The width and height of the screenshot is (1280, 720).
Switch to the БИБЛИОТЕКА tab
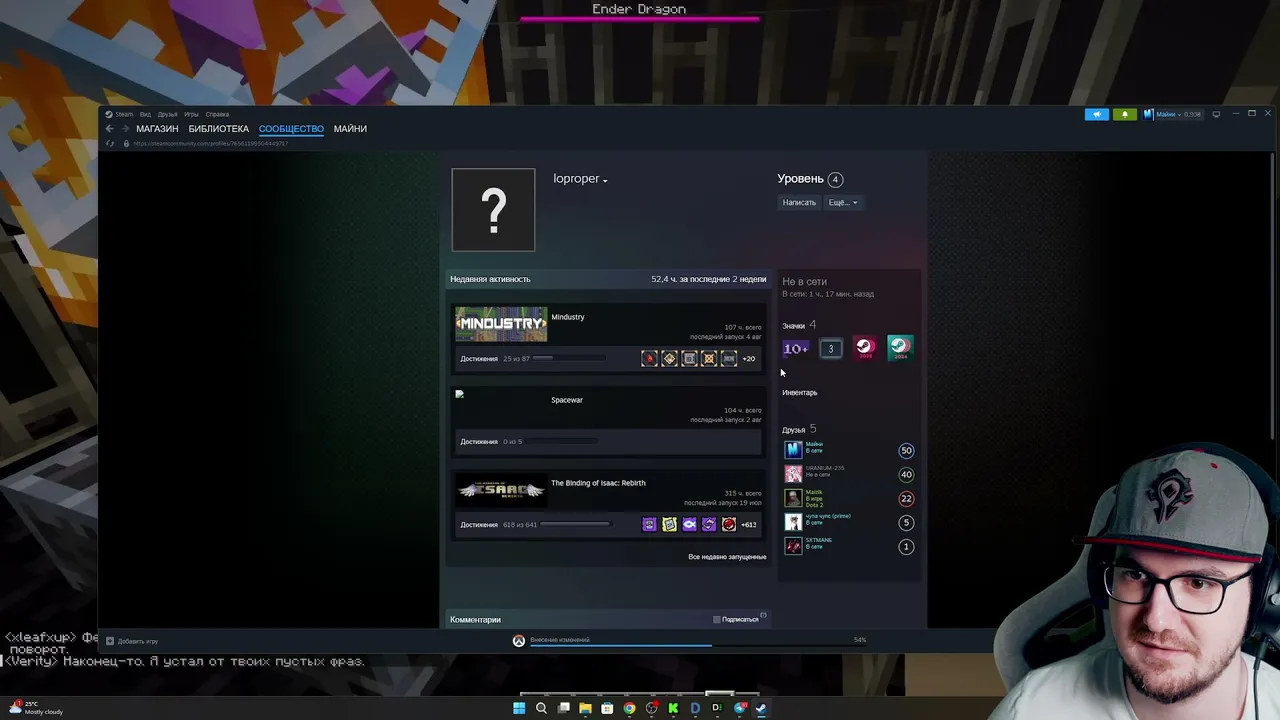point(219,129)
